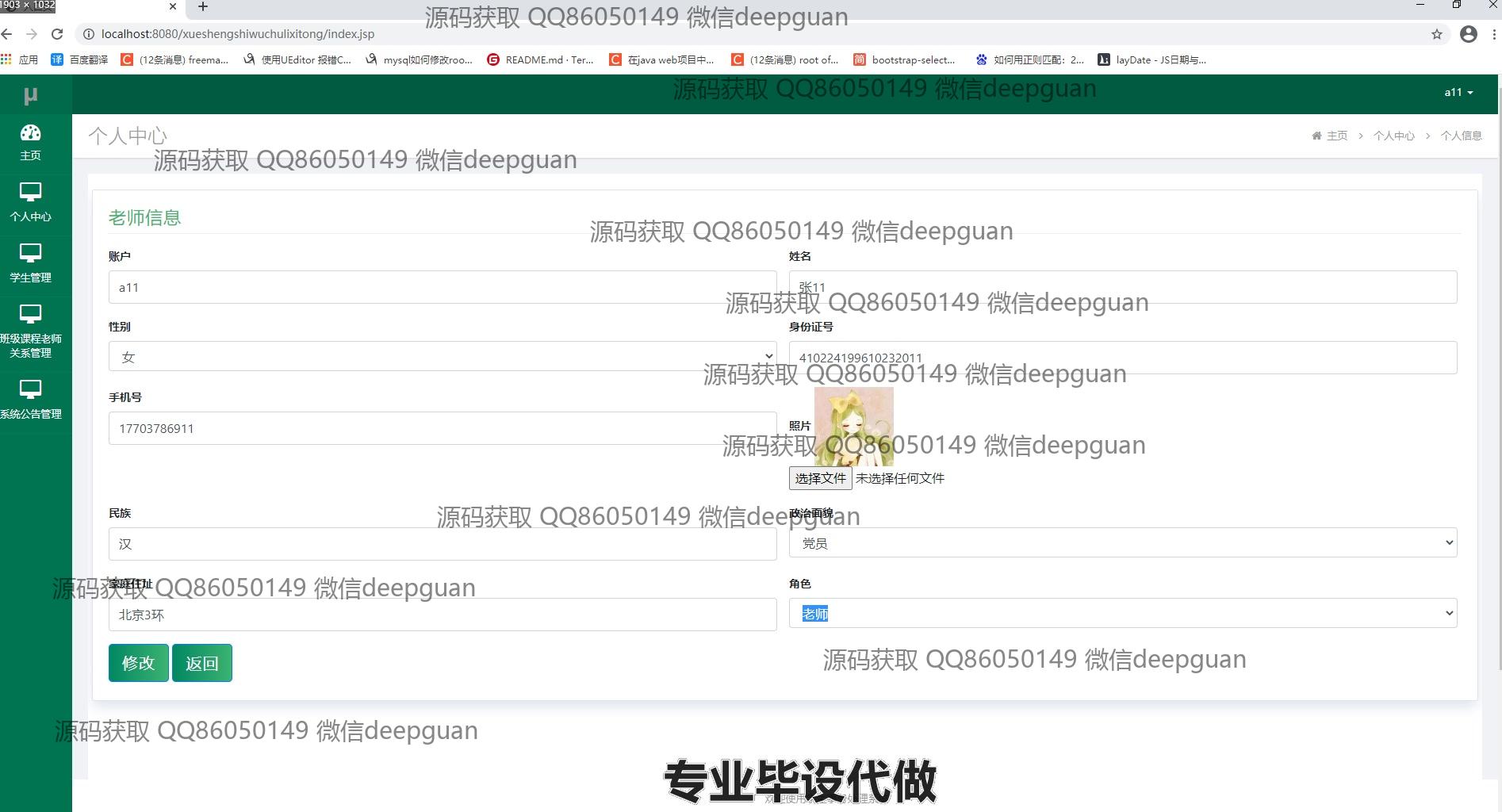This screenshot has height=812, width=1502.
Task: Click the 主页 dashboard icon in sidebar
Action: [30, 133]
